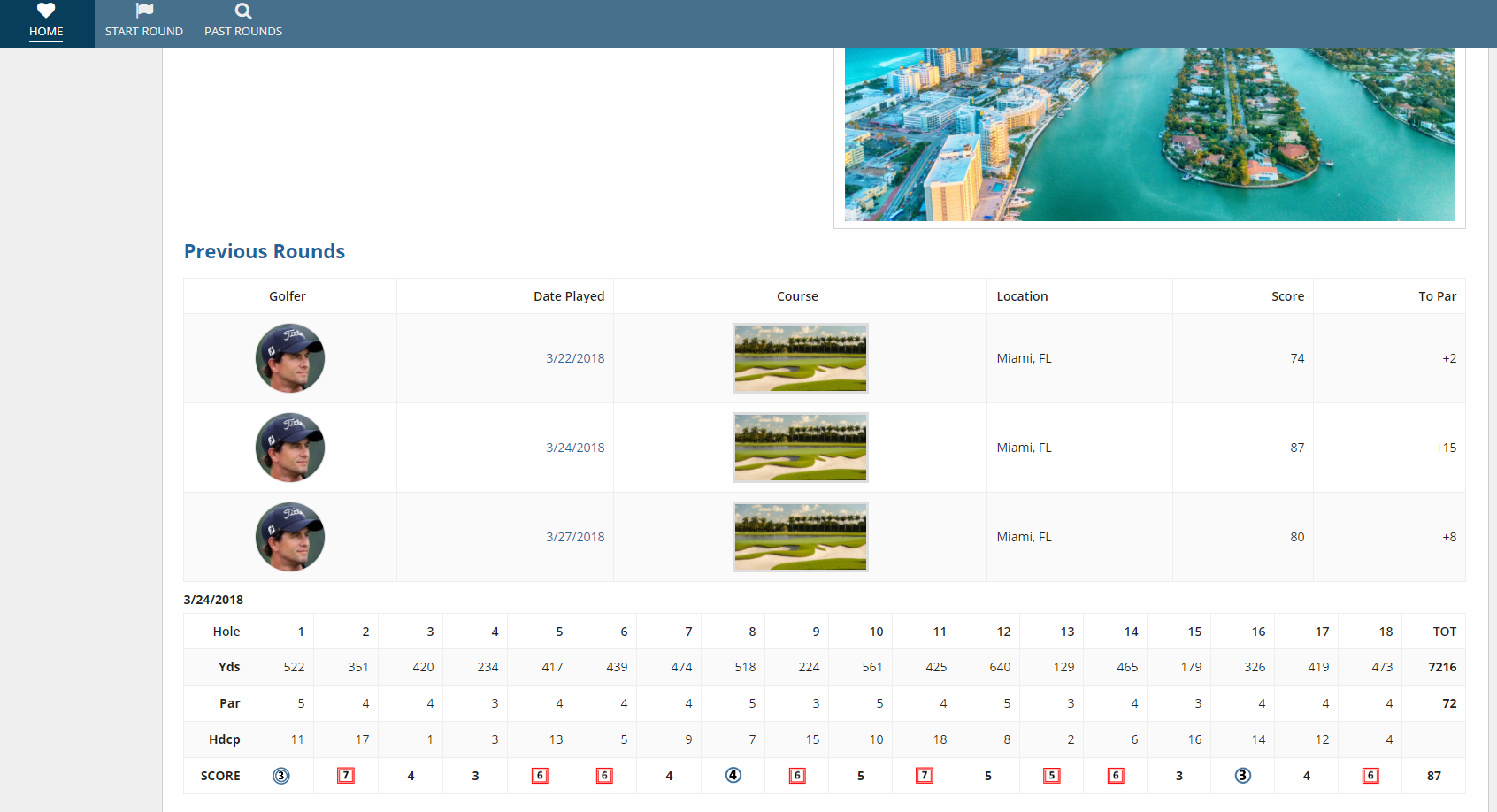Select the TOT score cell showing 87
Viewport: 1497px width, 812px height.
(x=1433, y=775)
